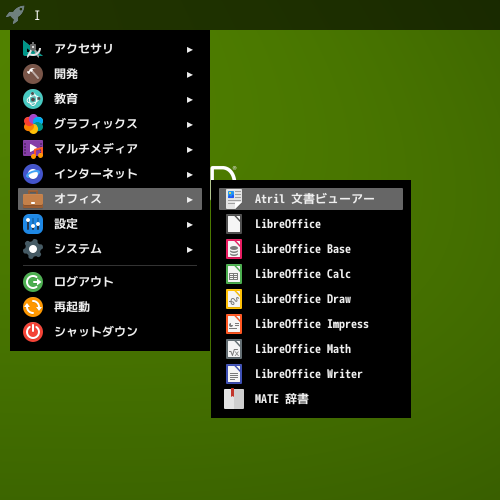Open the 開発 menu category
The width and height of the screenshot is (500, 500).
click(110, 74)
